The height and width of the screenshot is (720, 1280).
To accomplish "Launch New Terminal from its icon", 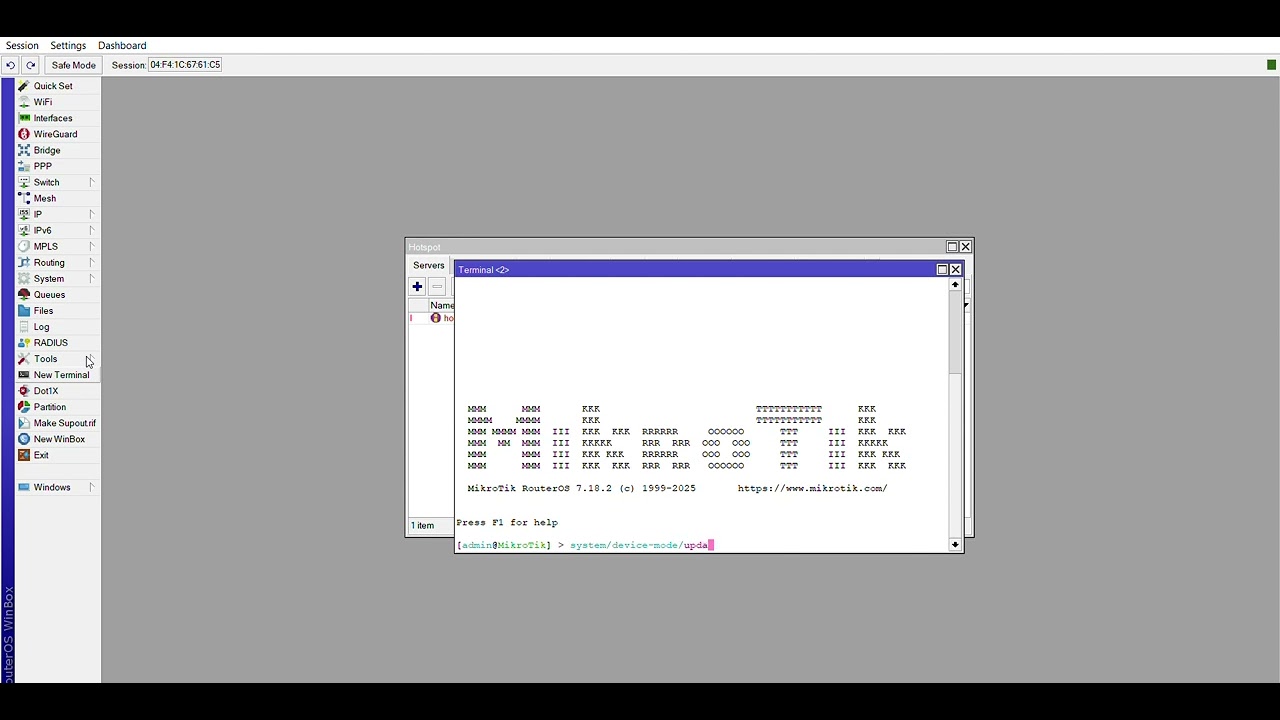I will click(x=24, y=375).
